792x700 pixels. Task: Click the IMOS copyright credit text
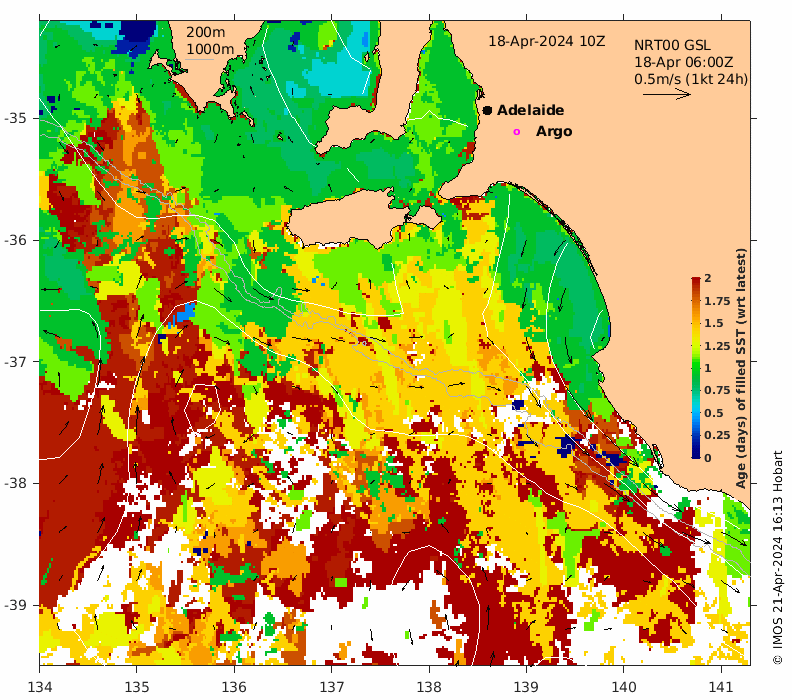(x=777, y=557)
